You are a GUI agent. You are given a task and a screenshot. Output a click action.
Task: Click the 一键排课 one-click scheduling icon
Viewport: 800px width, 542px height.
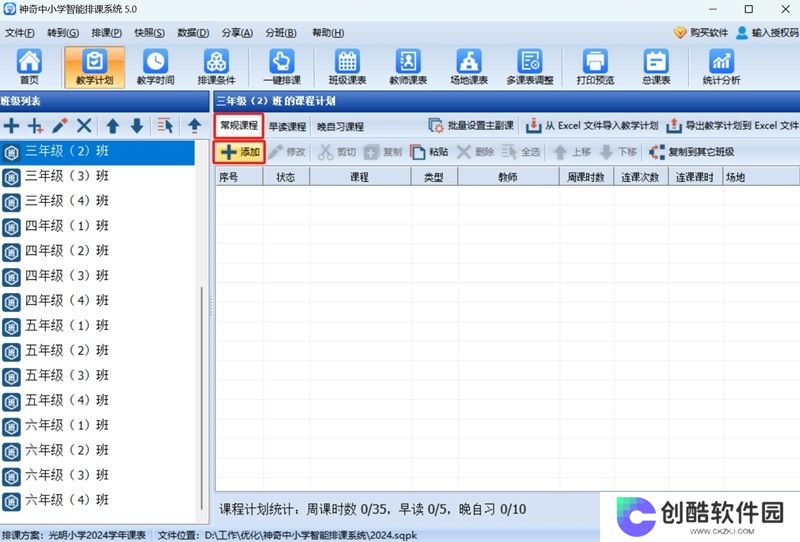(x=282, y=67)
